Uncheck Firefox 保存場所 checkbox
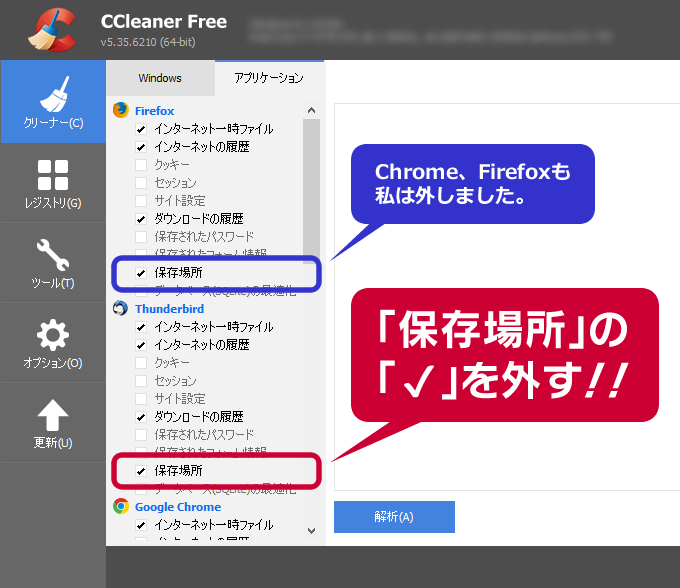Image resolution: width=680 pixels, height=588 pixels. tap(141, 273)
